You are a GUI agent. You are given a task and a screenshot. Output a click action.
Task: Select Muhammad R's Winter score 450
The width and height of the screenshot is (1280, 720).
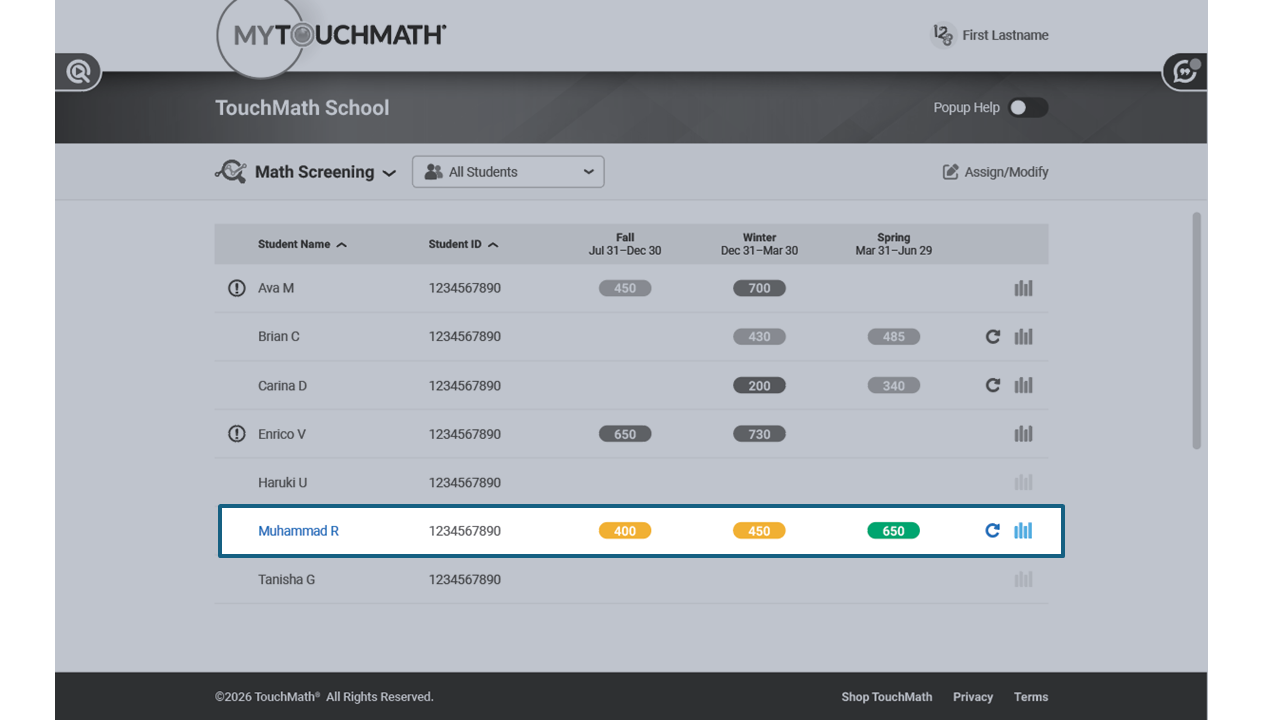[759, 531]
